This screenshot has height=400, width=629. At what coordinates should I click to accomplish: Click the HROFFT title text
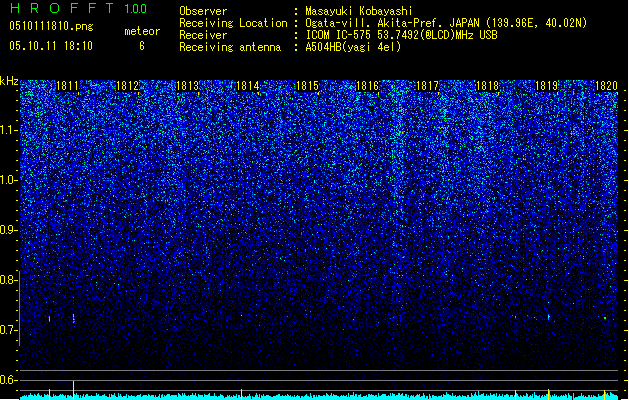pyautogui.click(x=63, y=8)
